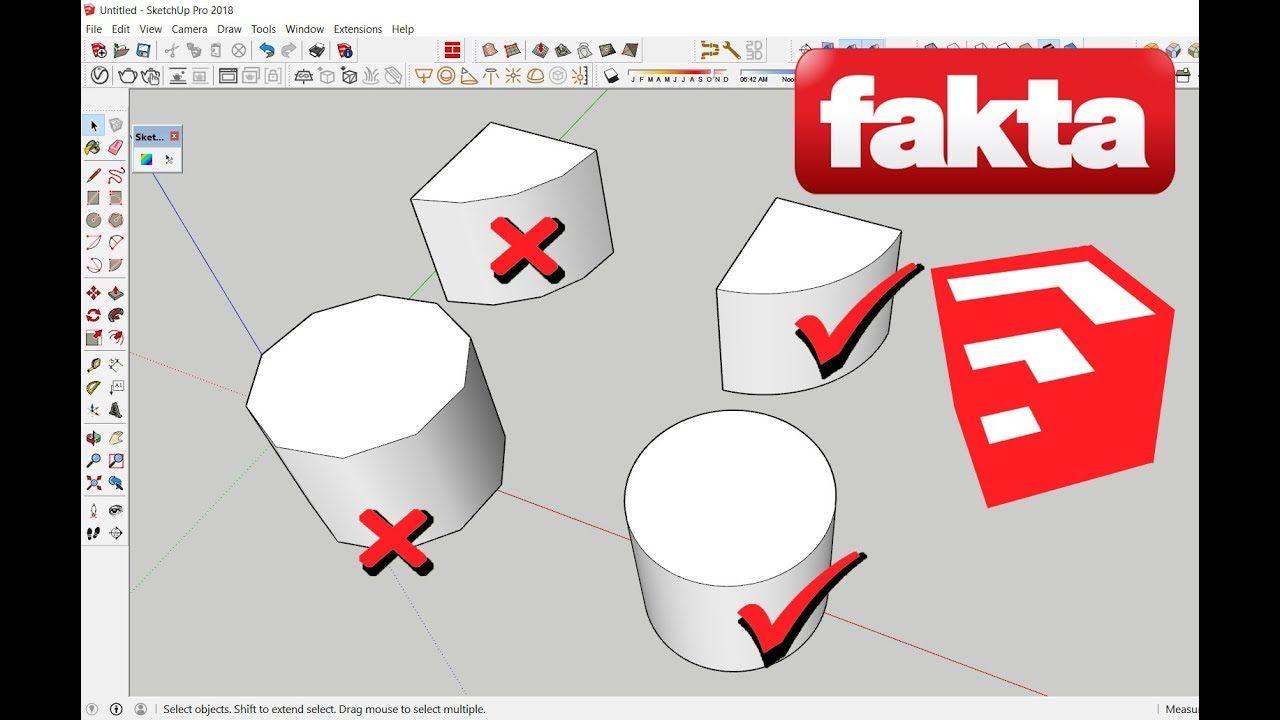This screenshot has width=1280, height=720.
Task: Open a file with folder icon
Action: pos(122,50)
